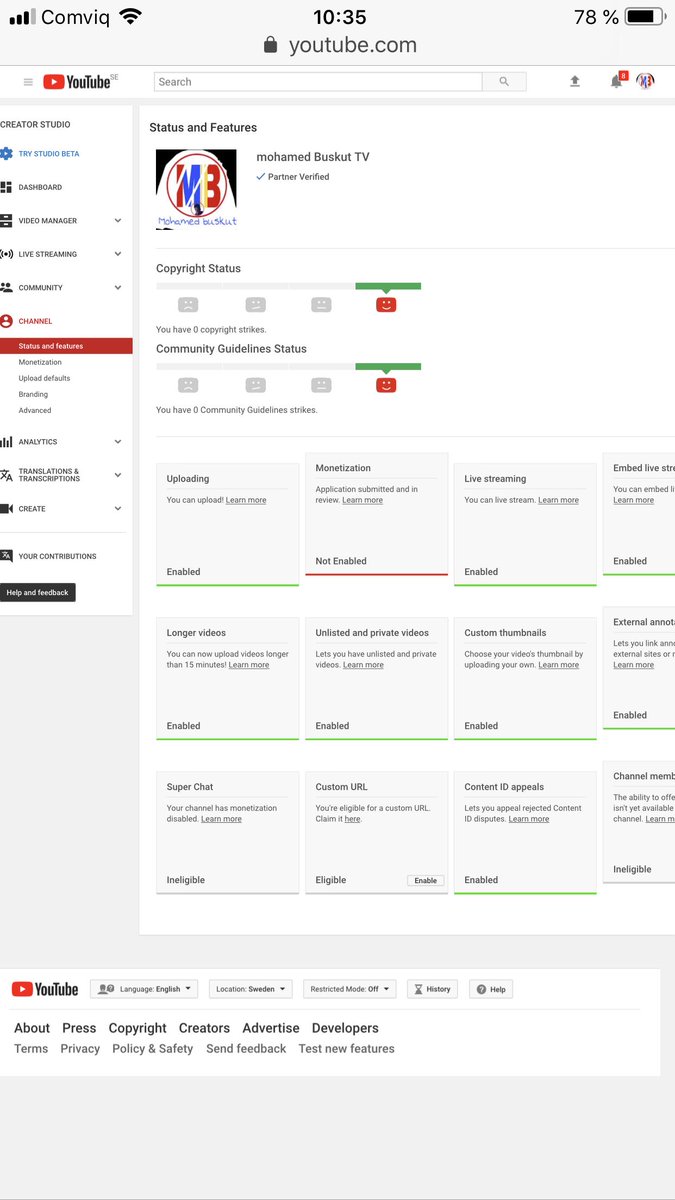
Task: Open the Language: English dropdown
Action: click(144, 989)
